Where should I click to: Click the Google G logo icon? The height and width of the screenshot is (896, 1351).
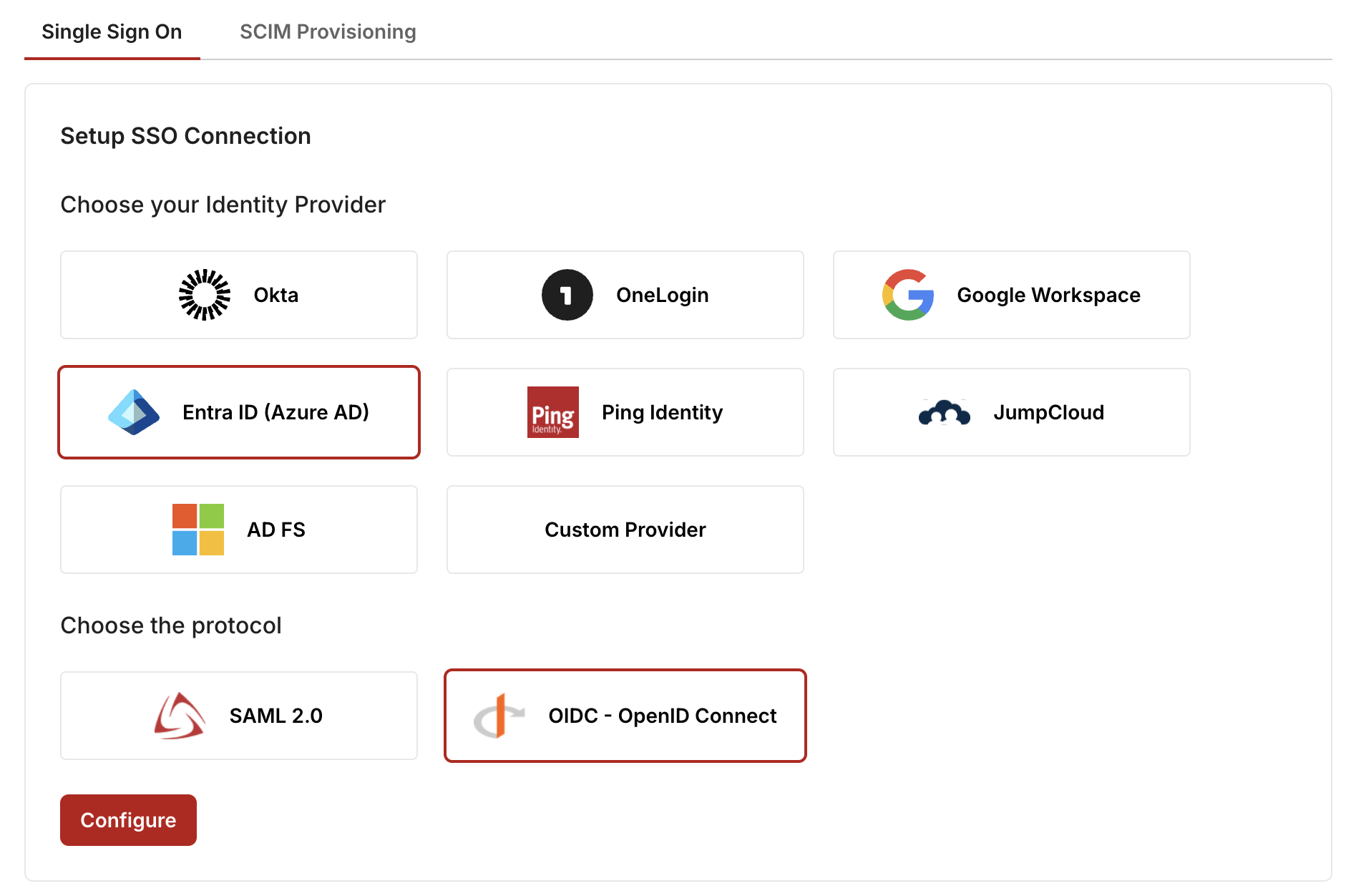coord(908,295)
